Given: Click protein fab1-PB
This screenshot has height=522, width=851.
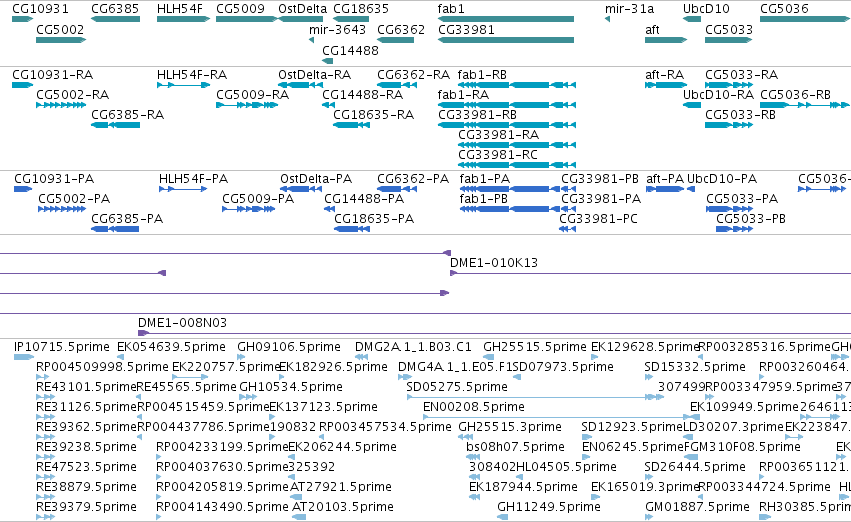Looking at the screenshot, I should point(484,199).
